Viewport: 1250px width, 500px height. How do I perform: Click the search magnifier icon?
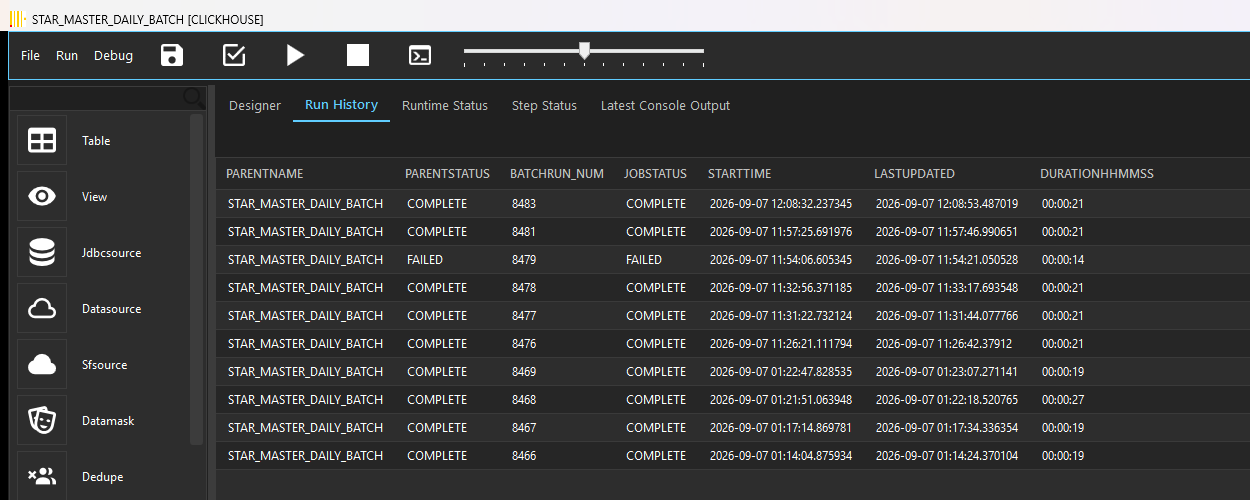(x=194, y=97)
